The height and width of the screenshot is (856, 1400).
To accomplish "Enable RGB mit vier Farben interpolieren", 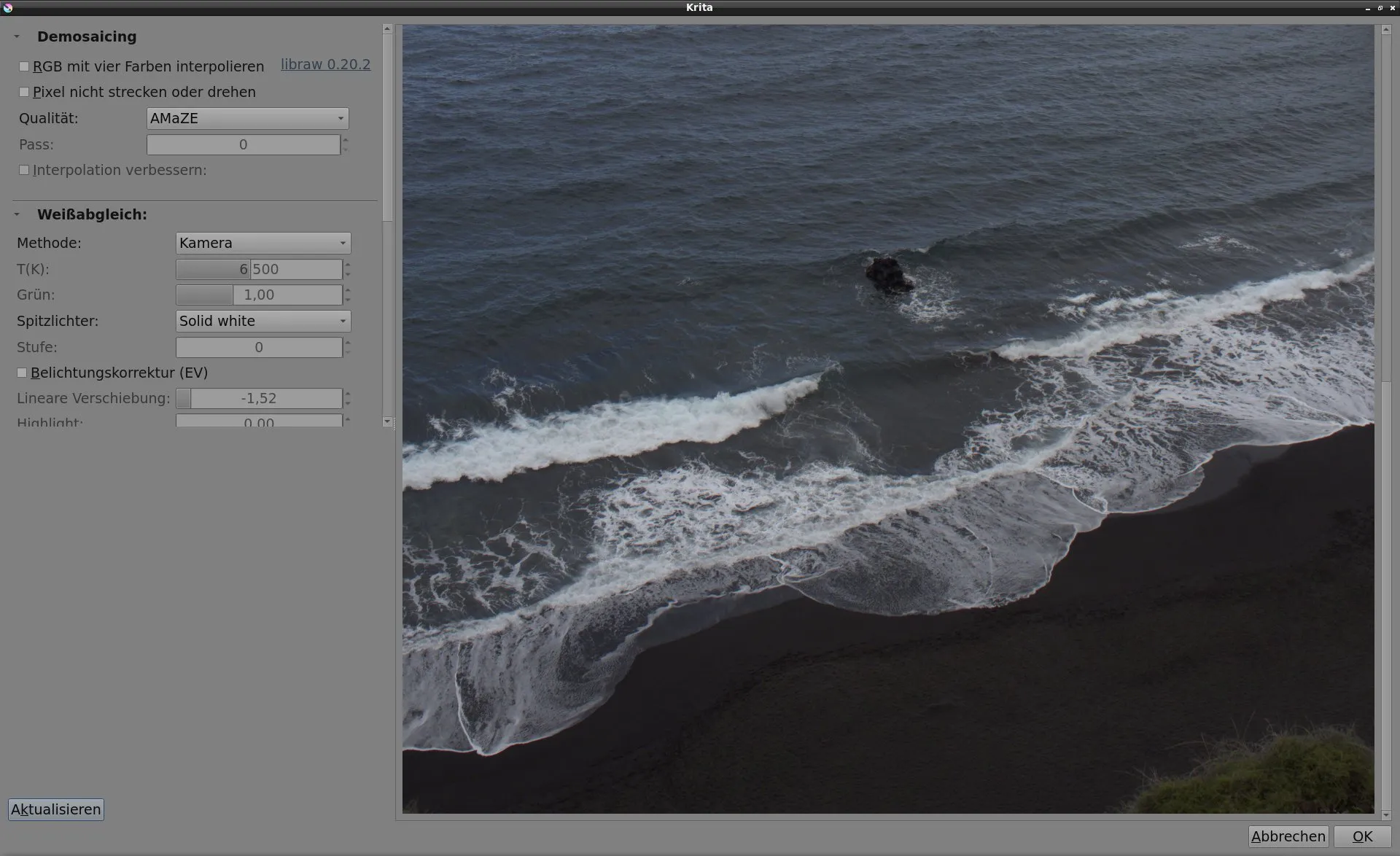I will (x=24, y=66).
